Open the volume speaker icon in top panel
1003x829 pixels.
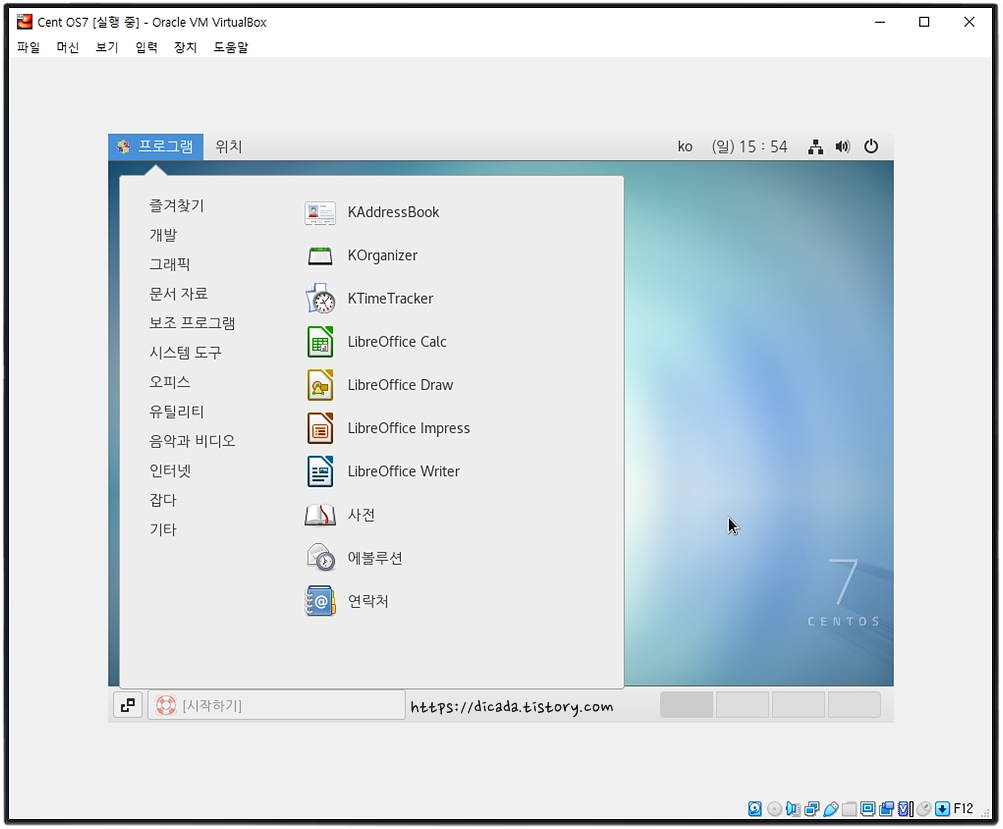842,147
